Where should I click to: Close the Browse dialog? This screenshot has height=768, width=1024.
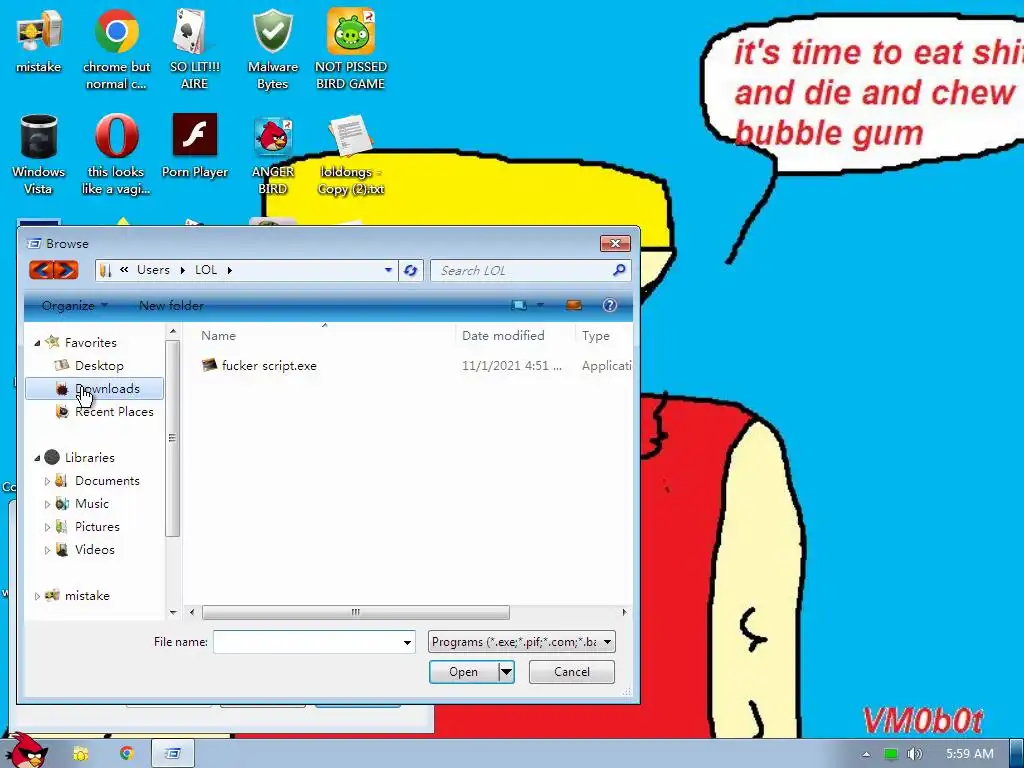coord(615,244)
